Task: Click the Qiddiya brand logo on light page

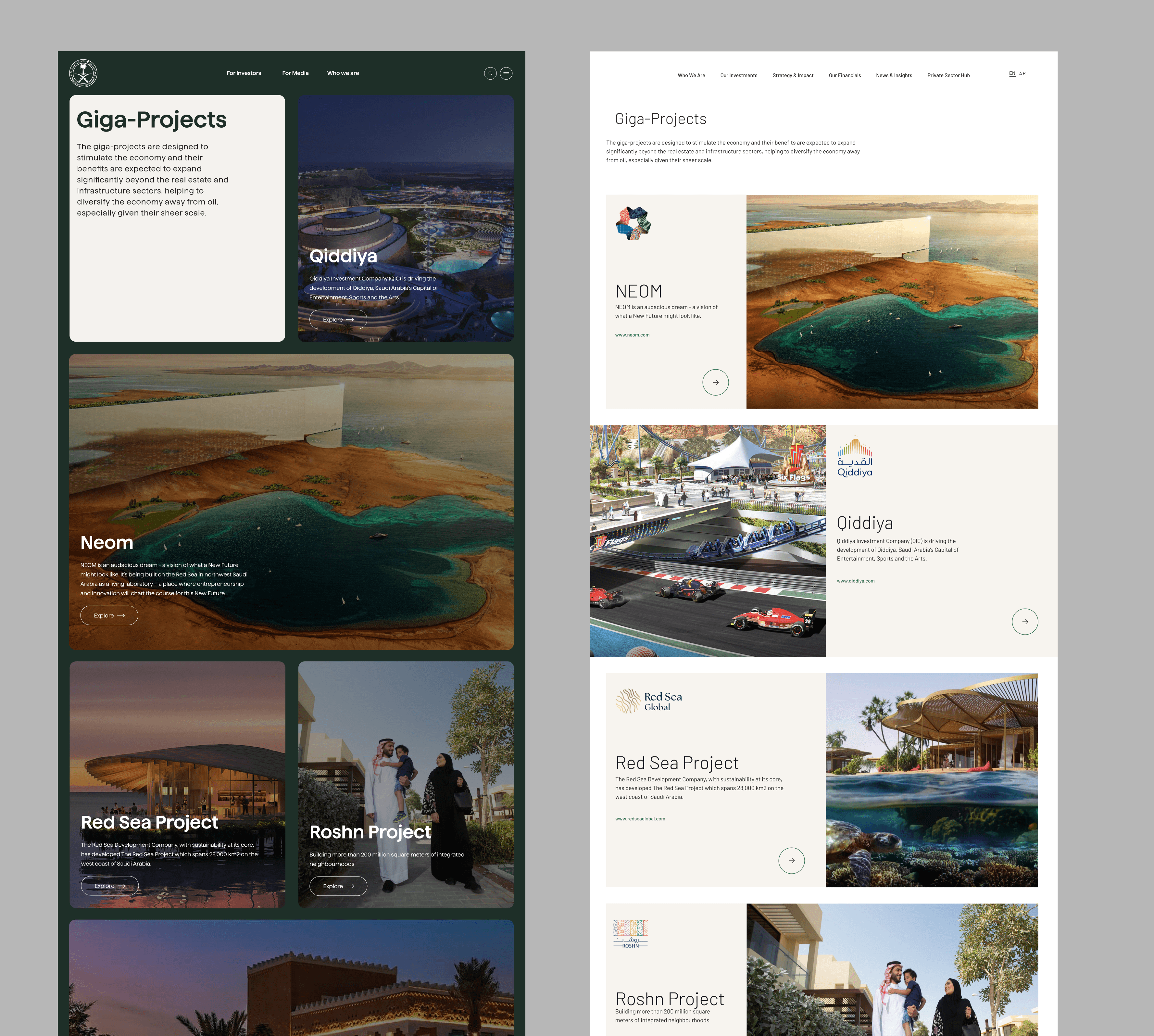Action: pos(855,457)
